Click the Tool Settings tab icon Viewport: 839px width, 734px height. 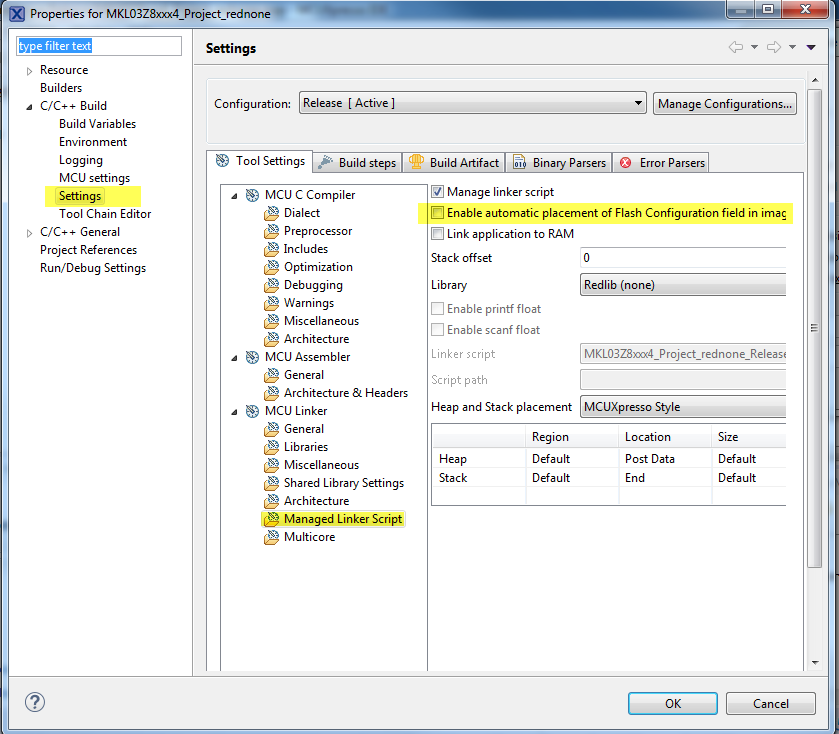coord(222,160)
